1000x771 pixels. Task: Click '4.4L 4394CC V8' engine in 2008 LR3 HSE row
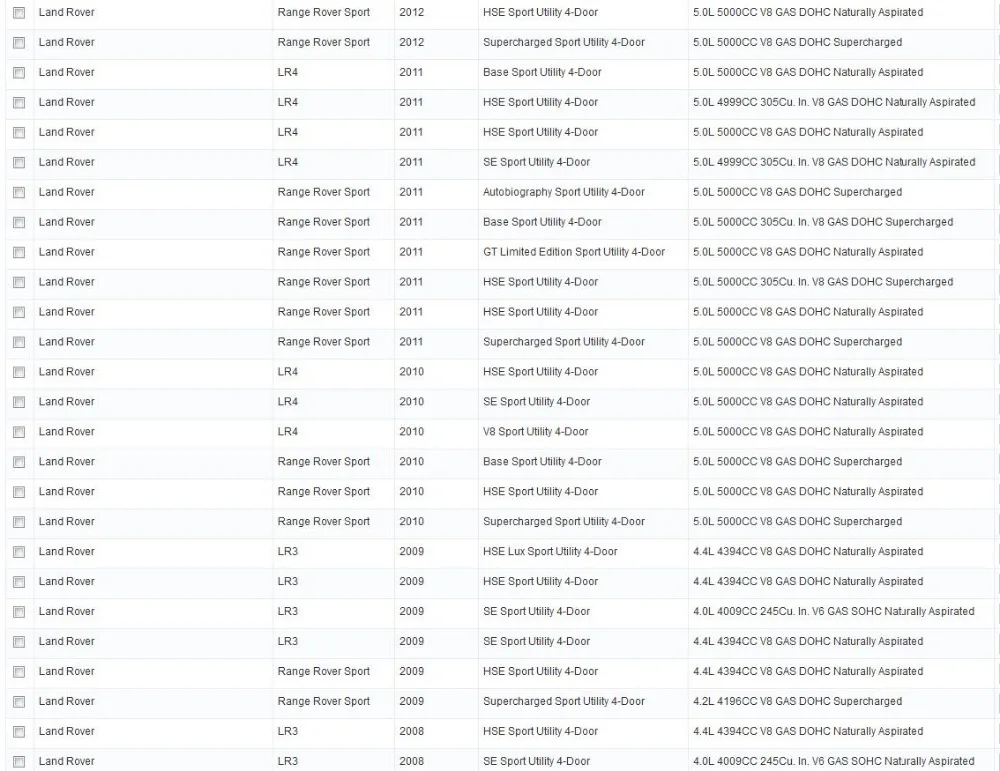[808, 731]
